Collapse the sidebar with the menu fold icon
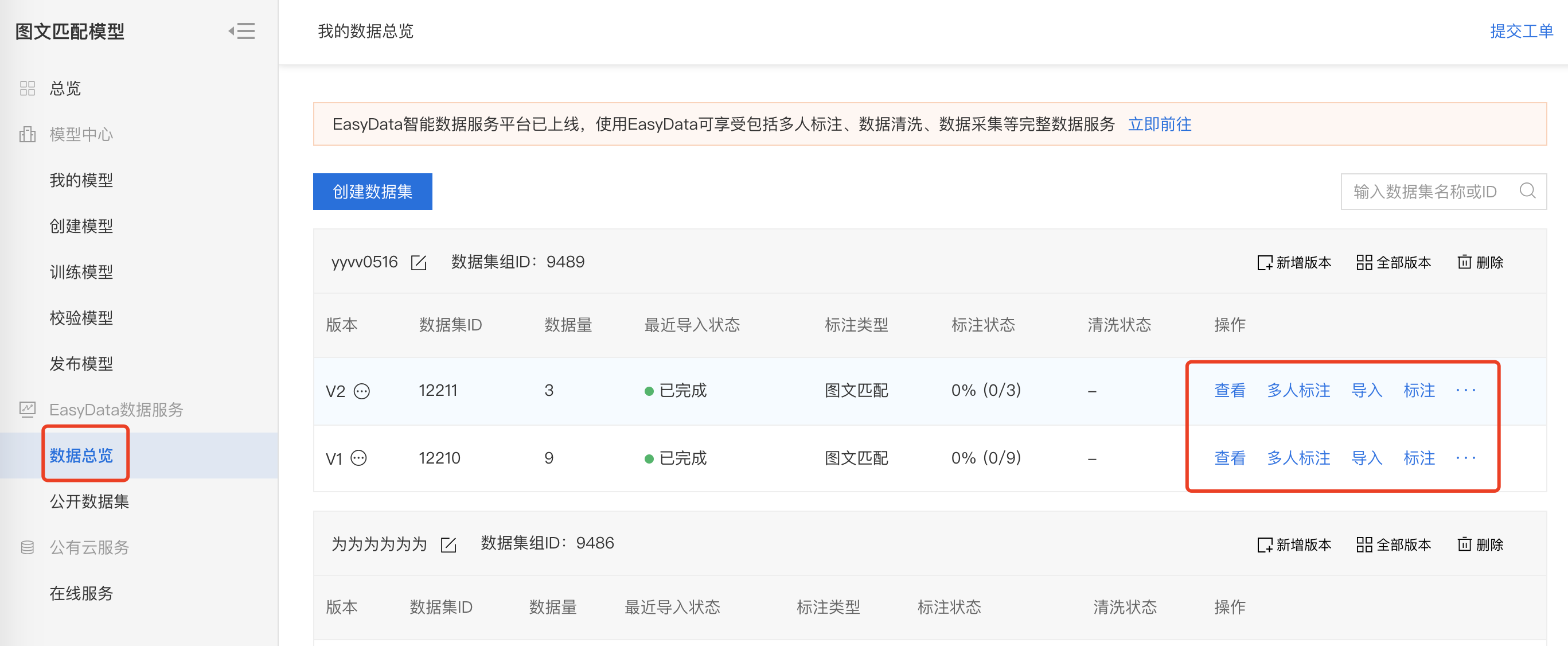The image size is (1568, 646). tap(241, 31)
